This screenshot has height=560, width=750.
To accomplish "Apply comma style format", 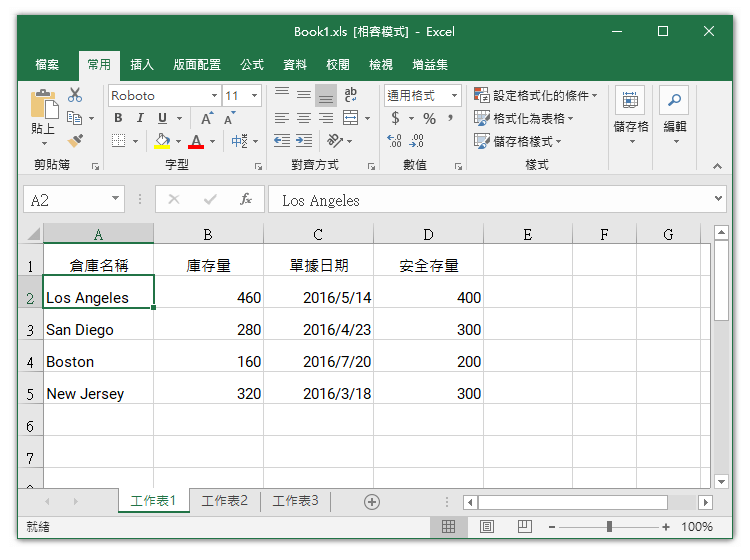I will (451, 118).
